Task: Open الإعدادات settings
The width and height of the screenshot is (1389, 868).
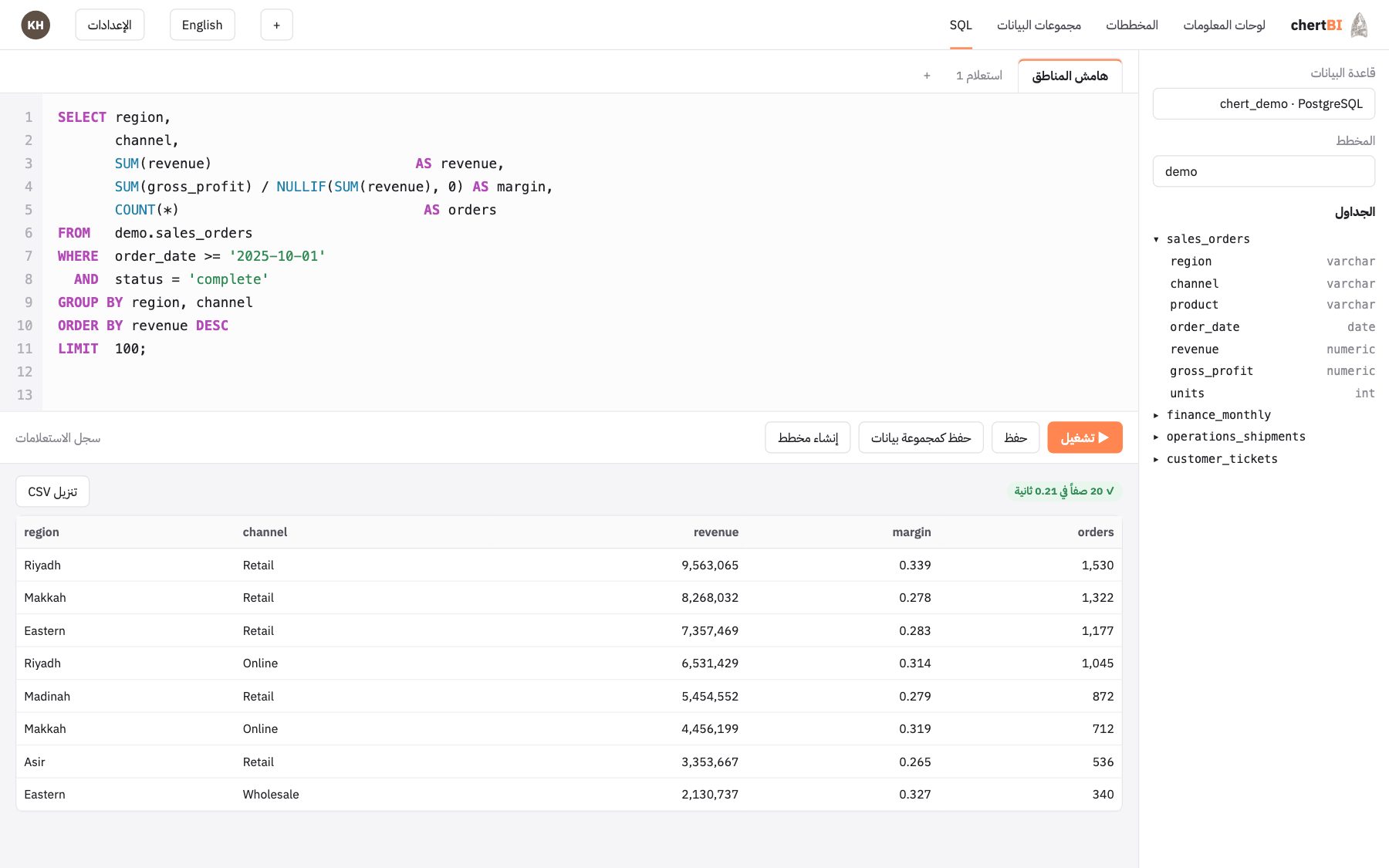Action: [x=110, y=25]
